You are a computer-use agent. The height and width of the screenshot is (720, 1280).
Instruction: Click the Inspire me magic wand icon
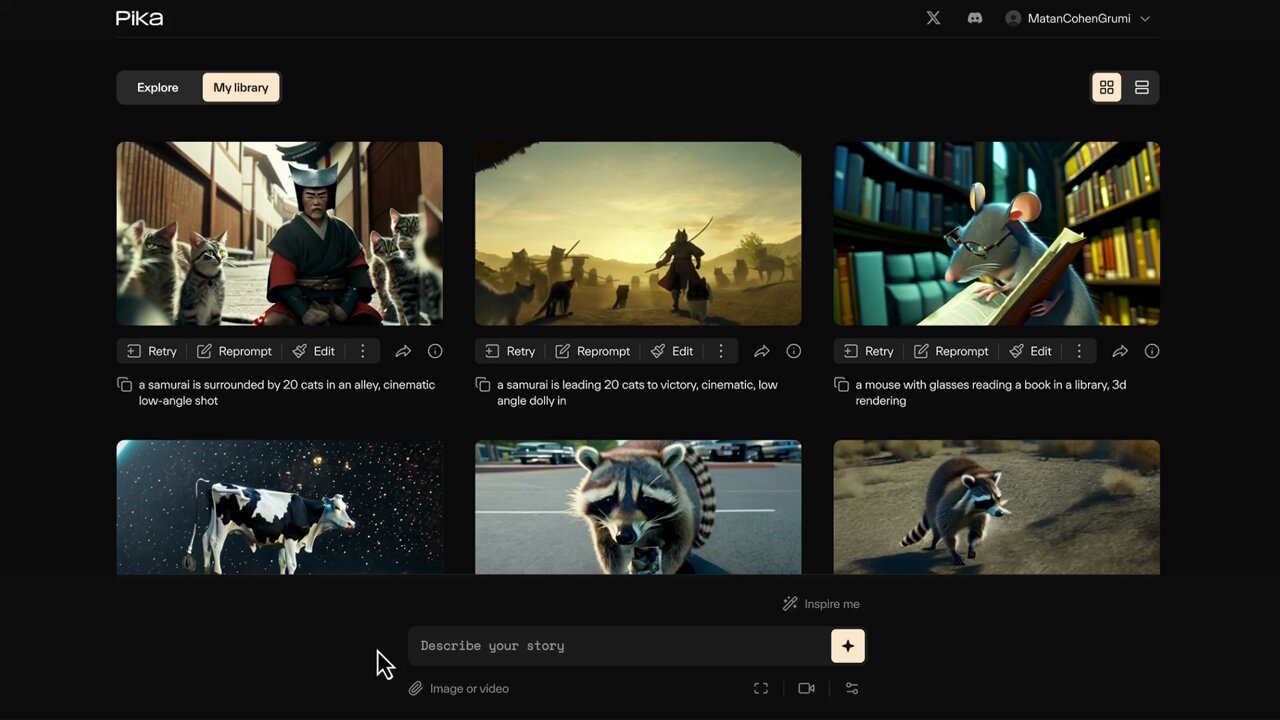(790, 604)
